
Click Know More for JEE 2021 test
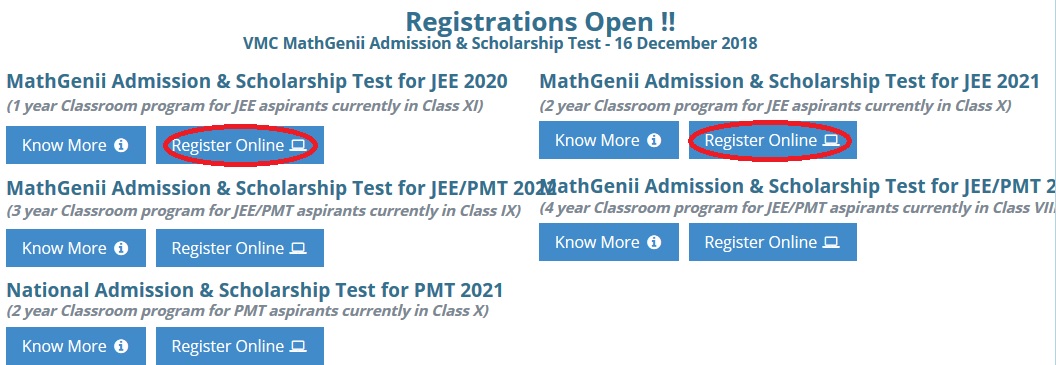click(609, 140)
